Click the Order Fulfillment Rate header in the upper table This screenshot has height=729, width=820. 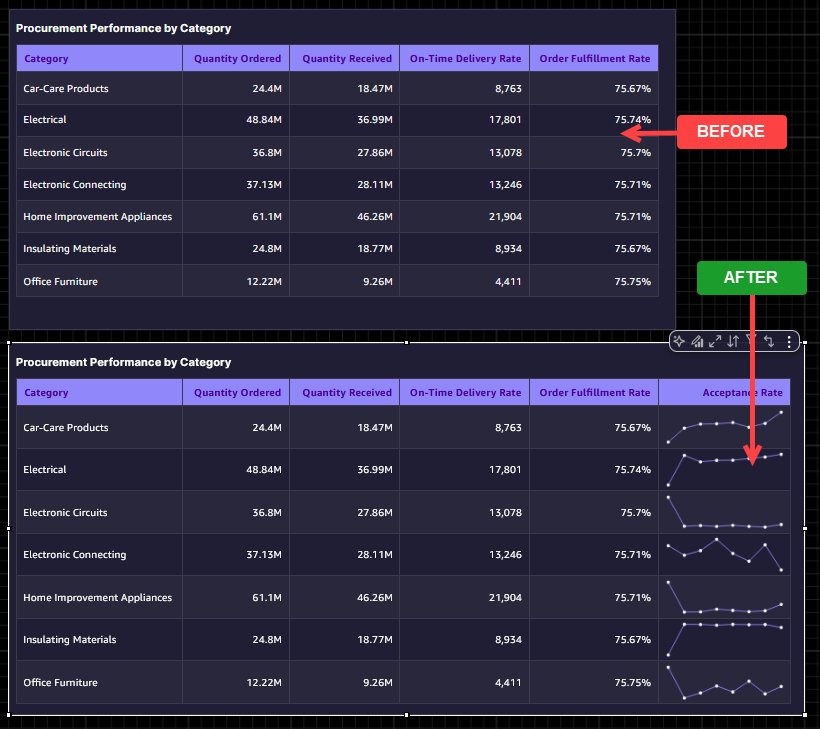point(595,59)
